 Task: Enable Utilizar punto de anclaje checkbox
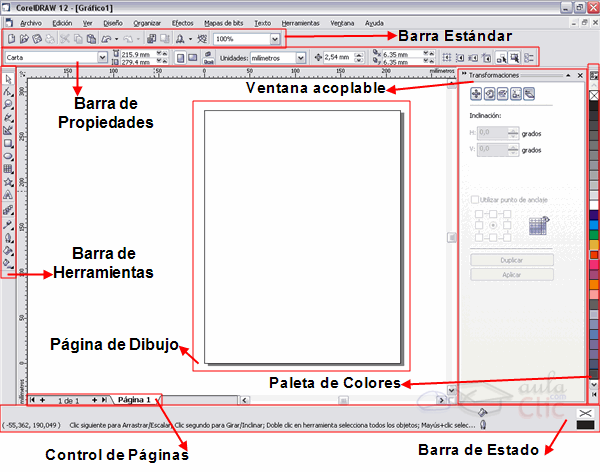click(475, 200)
